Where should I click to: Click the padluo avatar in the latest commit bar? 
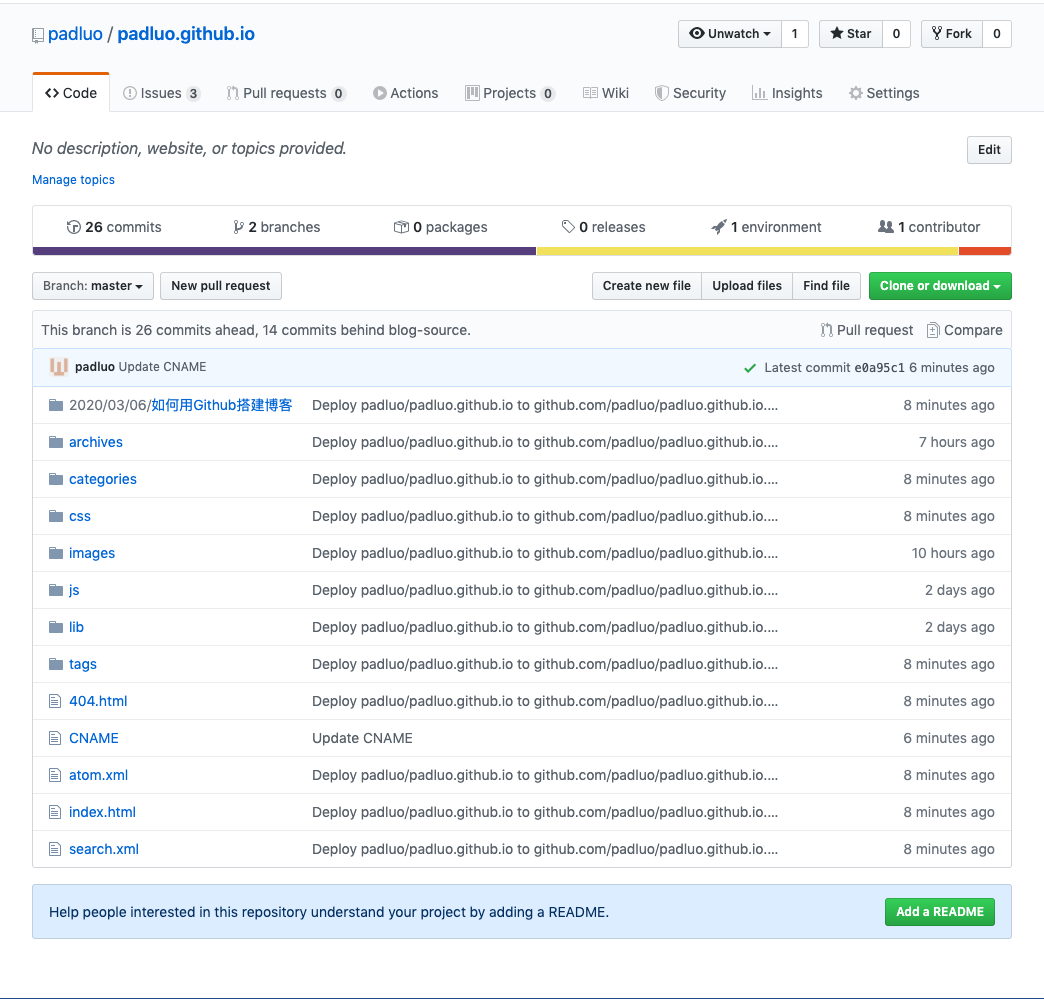click(59, 367)
